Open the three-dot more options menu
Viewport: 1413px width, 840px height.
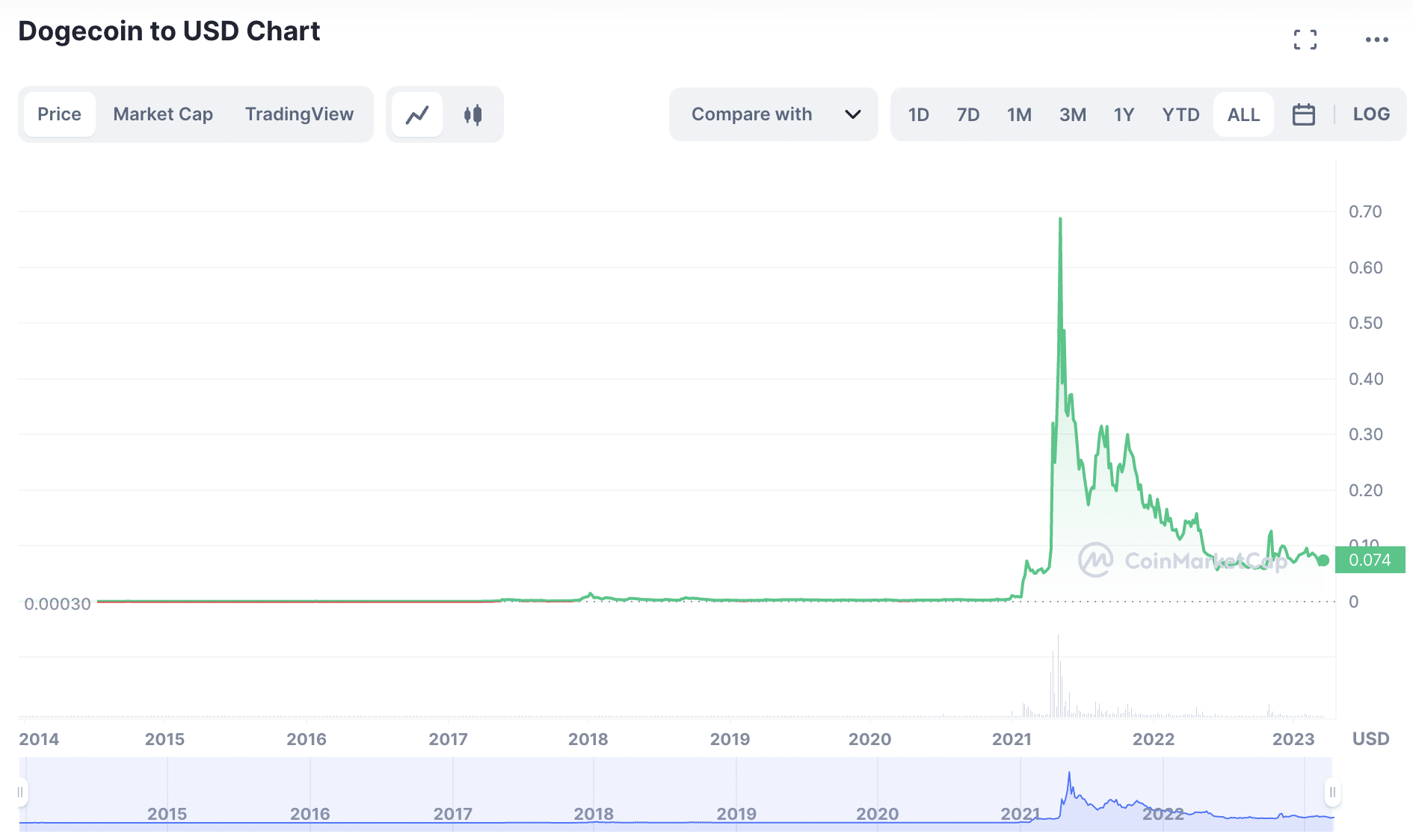pyautogui.click(x=1376, y=40)
